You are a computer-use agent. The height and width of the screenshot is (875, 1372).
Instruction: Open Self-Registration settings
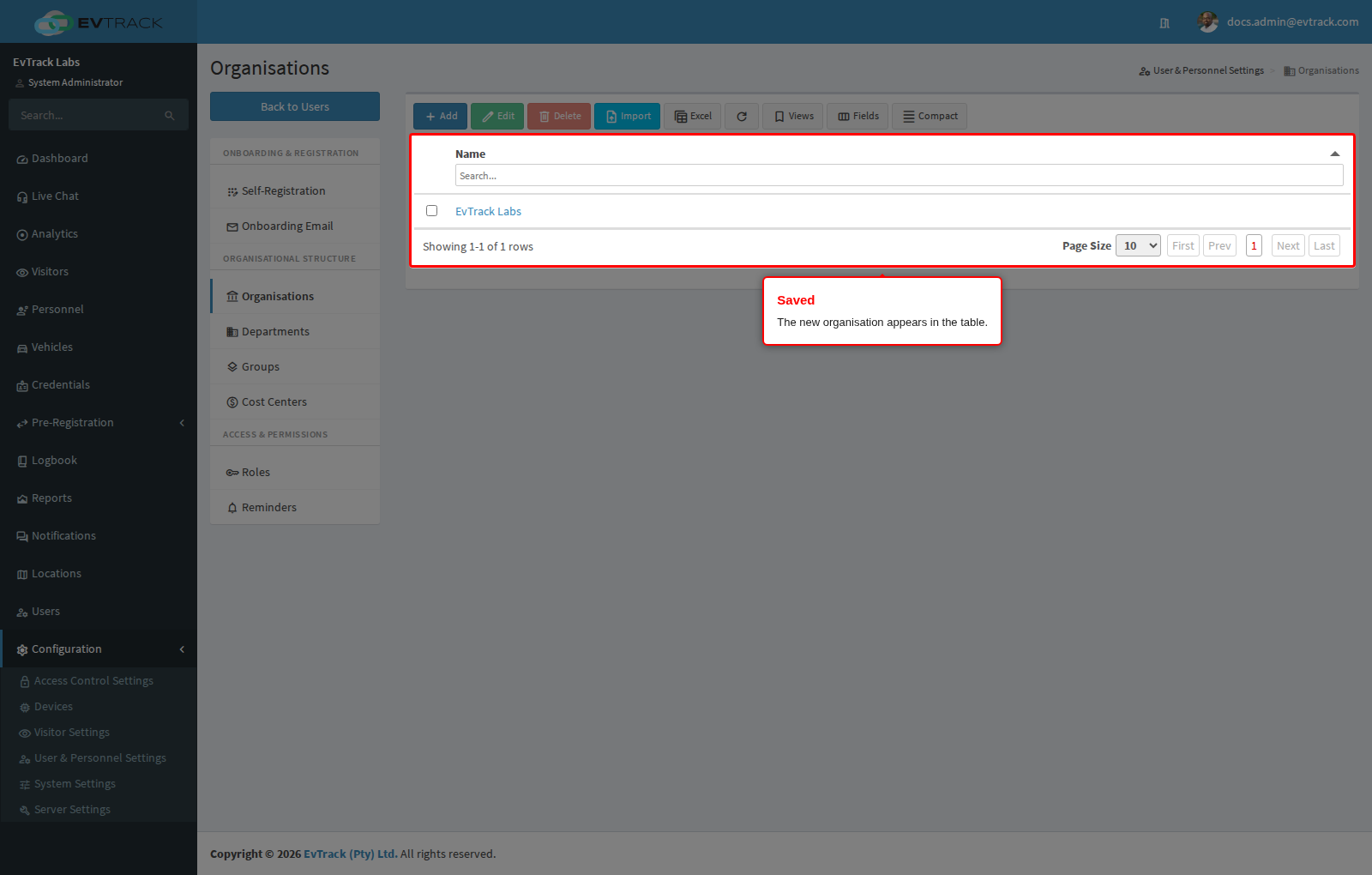(295, 191)
